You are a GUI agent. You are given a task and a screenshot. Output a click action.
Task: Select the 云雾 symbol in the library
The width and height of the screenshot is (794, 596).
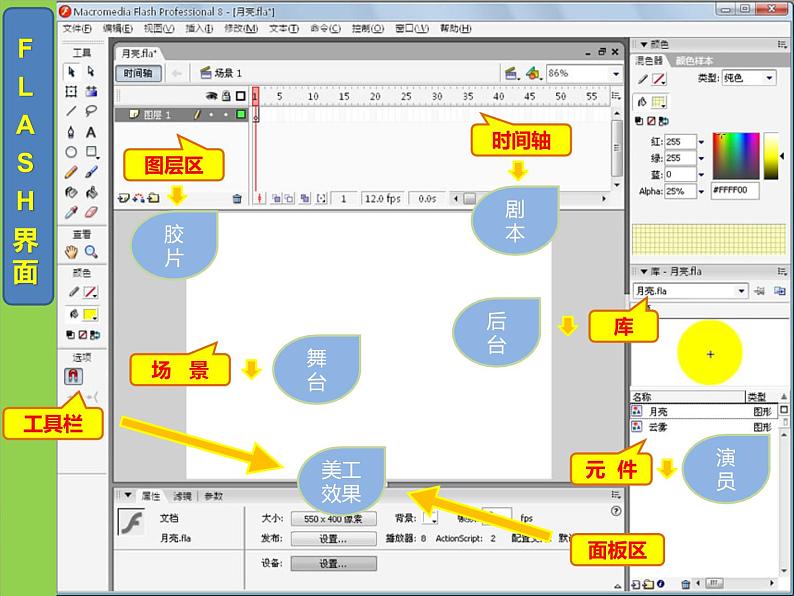click(702, 427)
